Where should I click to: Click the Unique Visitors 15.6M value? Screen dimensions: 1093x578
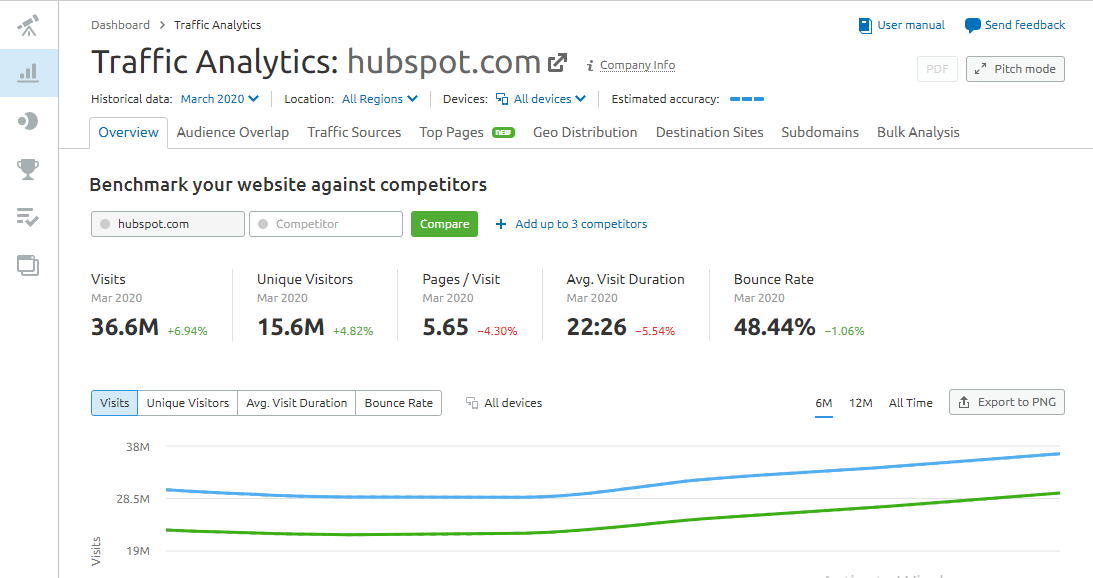tap(291, 326)
